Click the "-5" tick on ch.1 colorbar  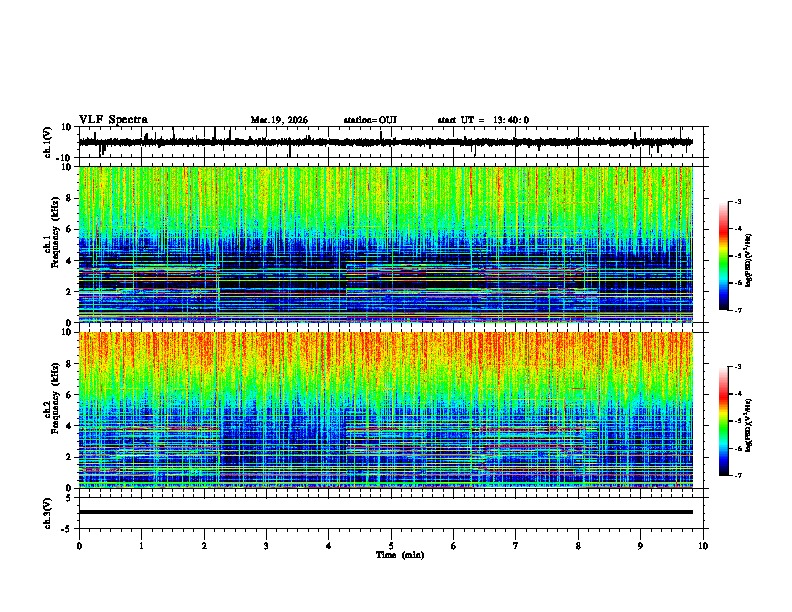(737, 256)
